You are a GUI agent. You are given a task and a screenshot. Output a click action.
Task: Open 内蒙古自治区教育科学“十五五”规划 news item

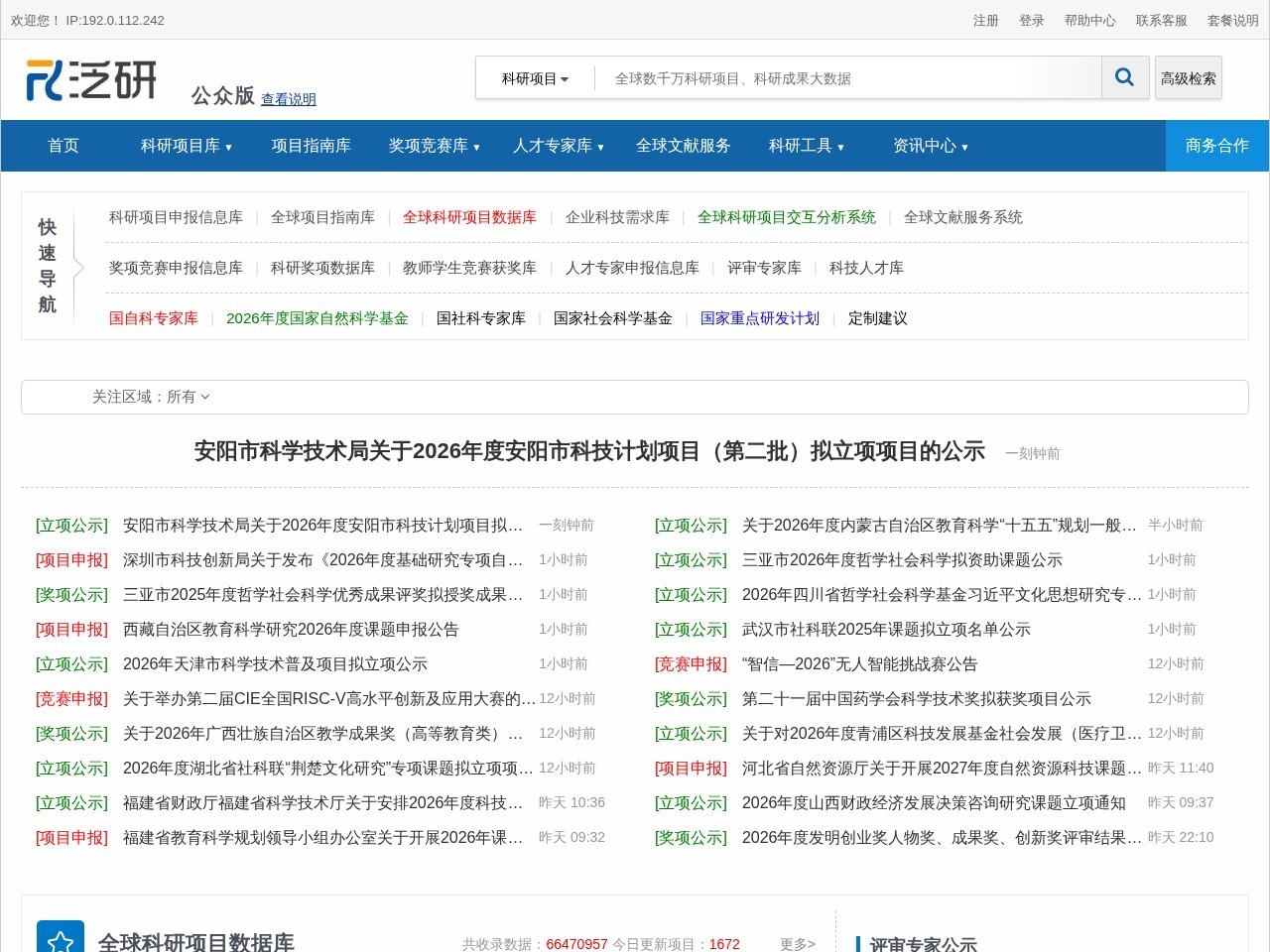click(x=940, y=526)
